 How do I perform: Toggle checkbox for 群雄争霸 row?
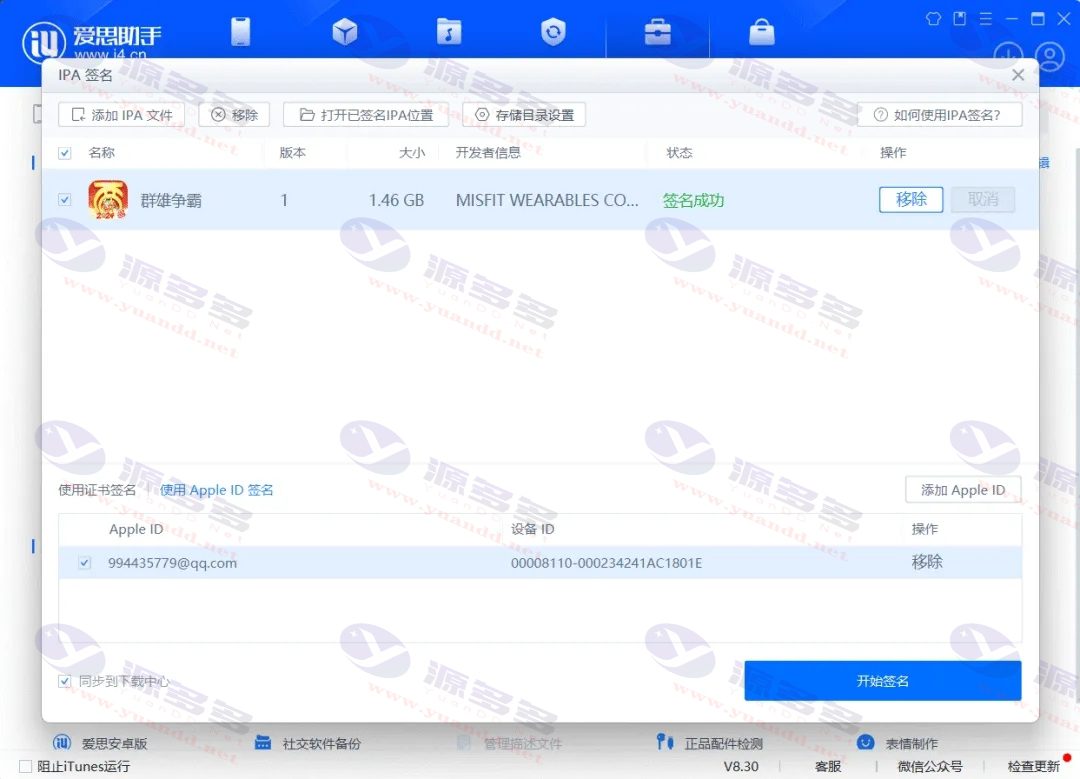tap(65, 200)
